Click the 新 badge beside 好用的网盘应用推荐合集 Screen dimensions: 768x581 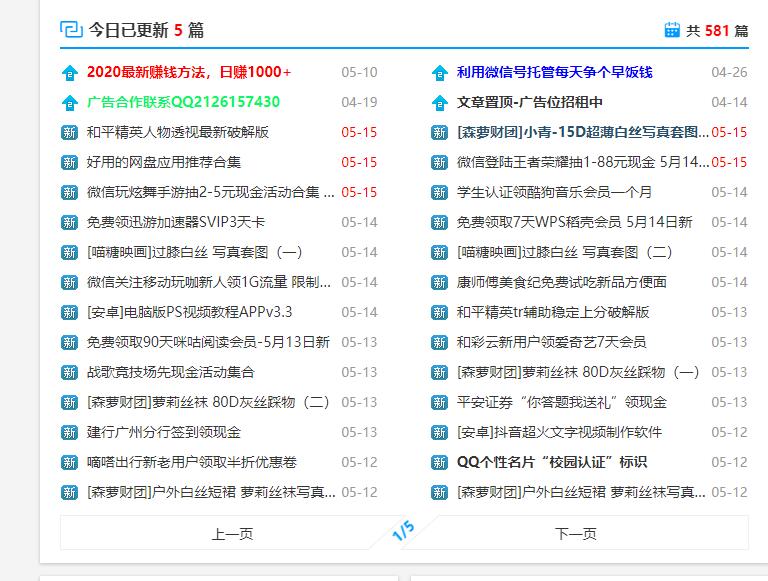[70, 163]
